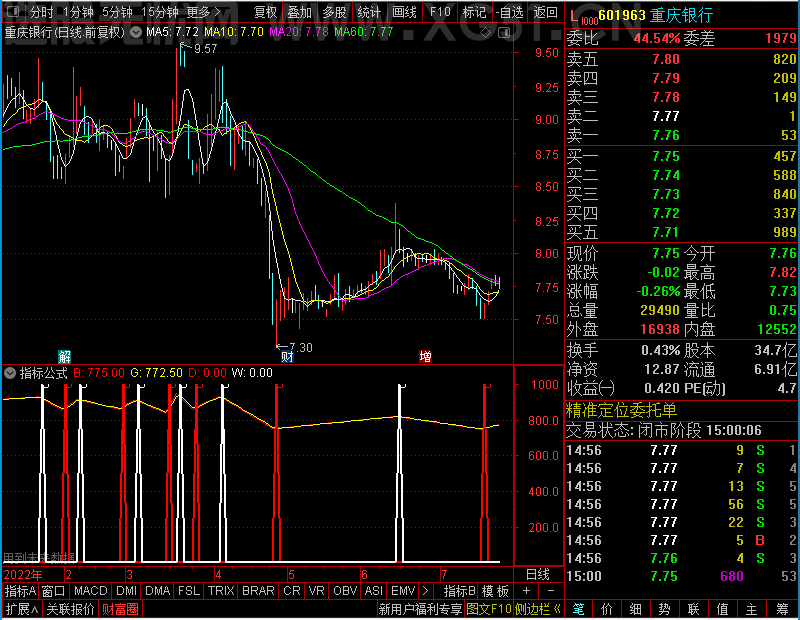Screen dimensions: 800x620
Task: Switch indicator to CR
Action: click(292, 591)
